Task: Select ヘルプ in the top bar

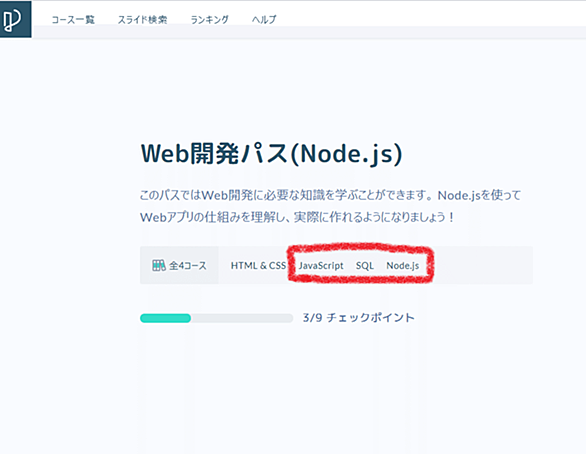Action: (x=264, y=19)
